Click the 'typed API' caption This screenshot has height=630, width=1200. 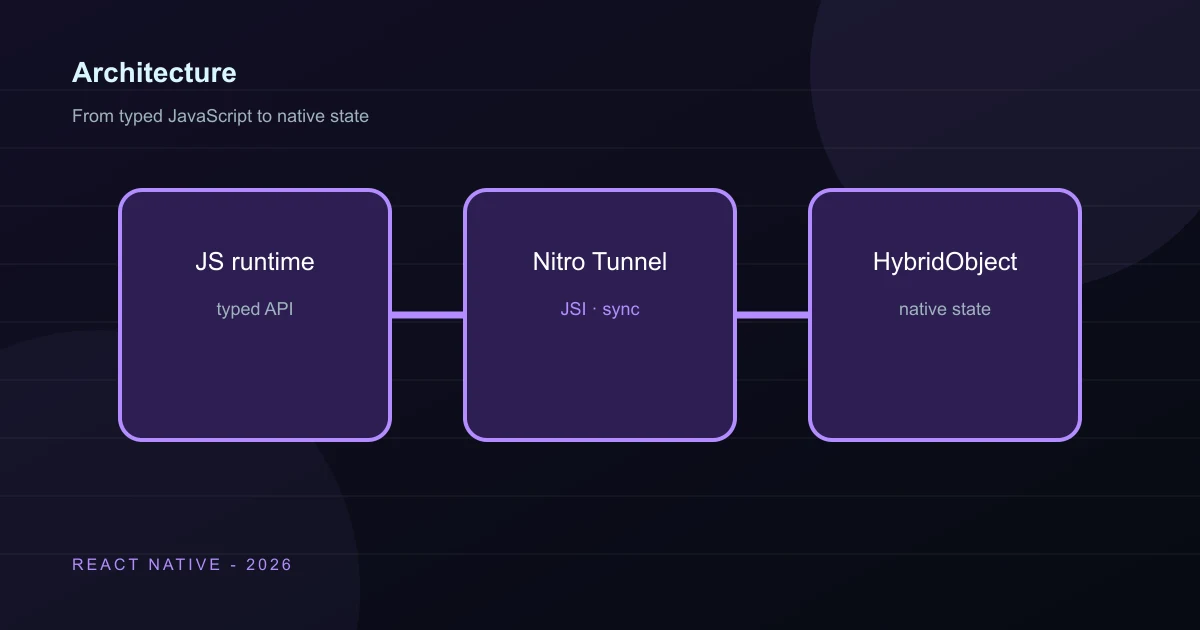coord(255,309)
